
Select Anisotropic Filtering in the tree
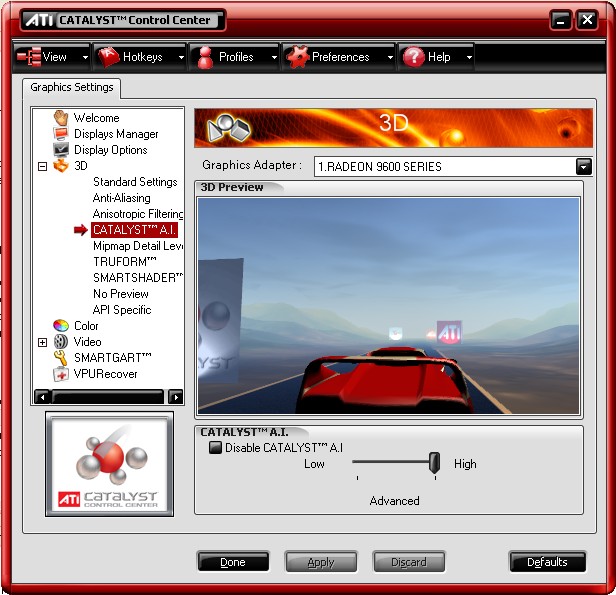point(138,214)
